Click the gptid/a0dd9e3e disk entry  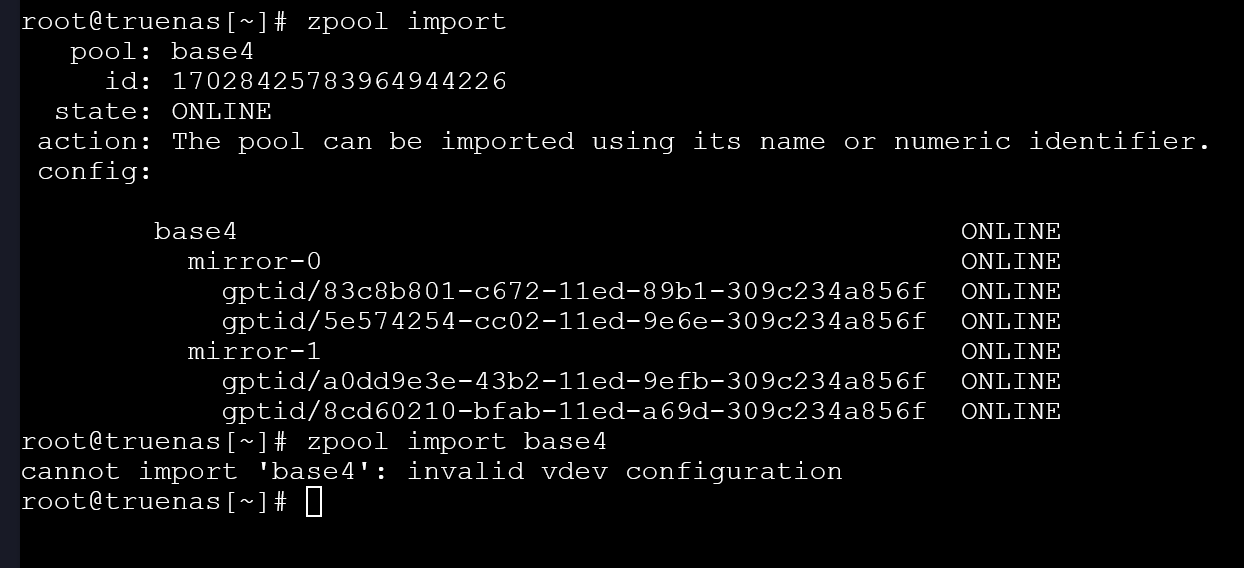tap(573, 382)
